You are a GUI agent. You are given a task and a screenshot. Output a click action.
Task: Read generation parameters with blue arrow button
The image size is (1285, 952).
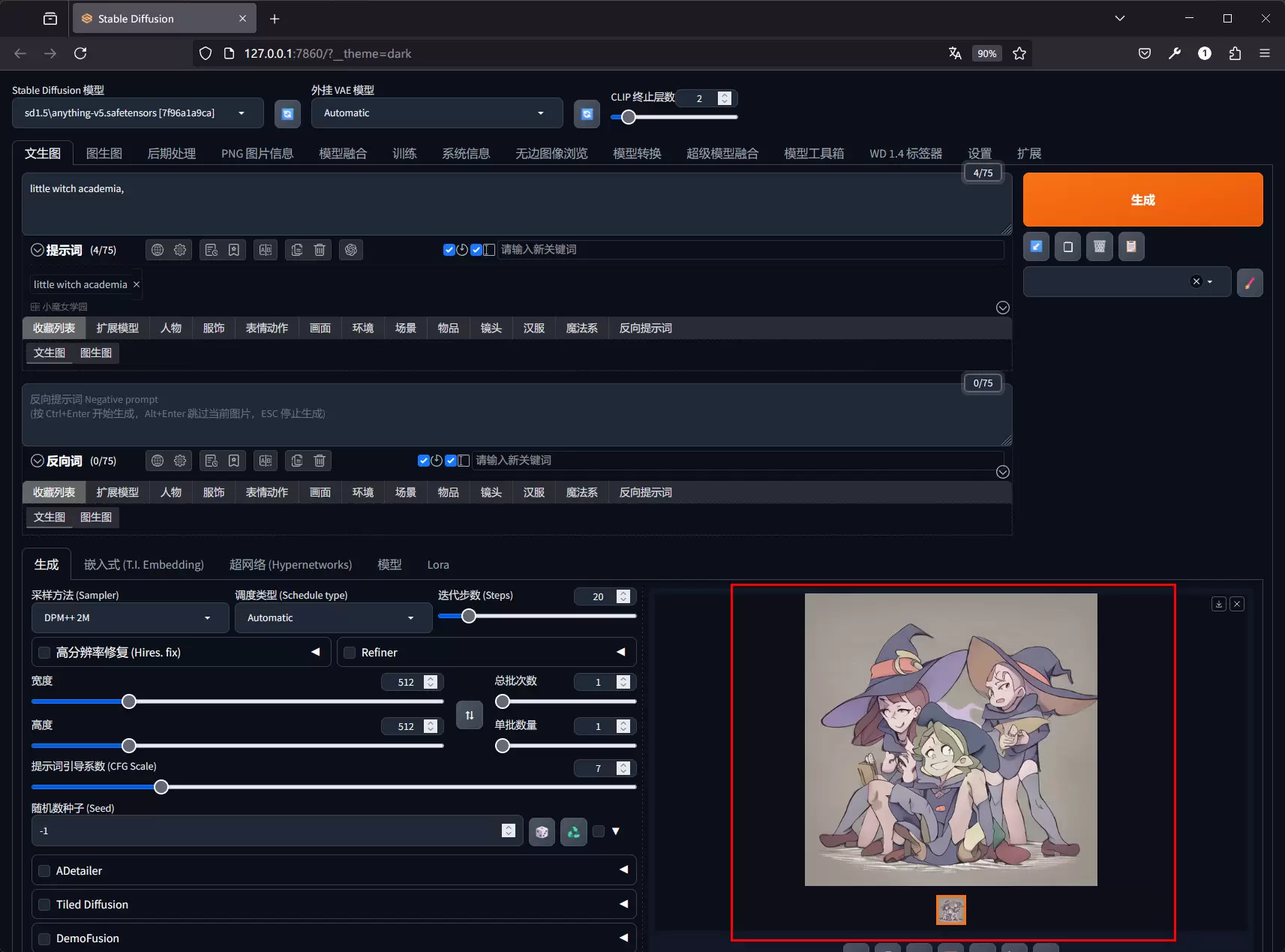pos(1036,247)
